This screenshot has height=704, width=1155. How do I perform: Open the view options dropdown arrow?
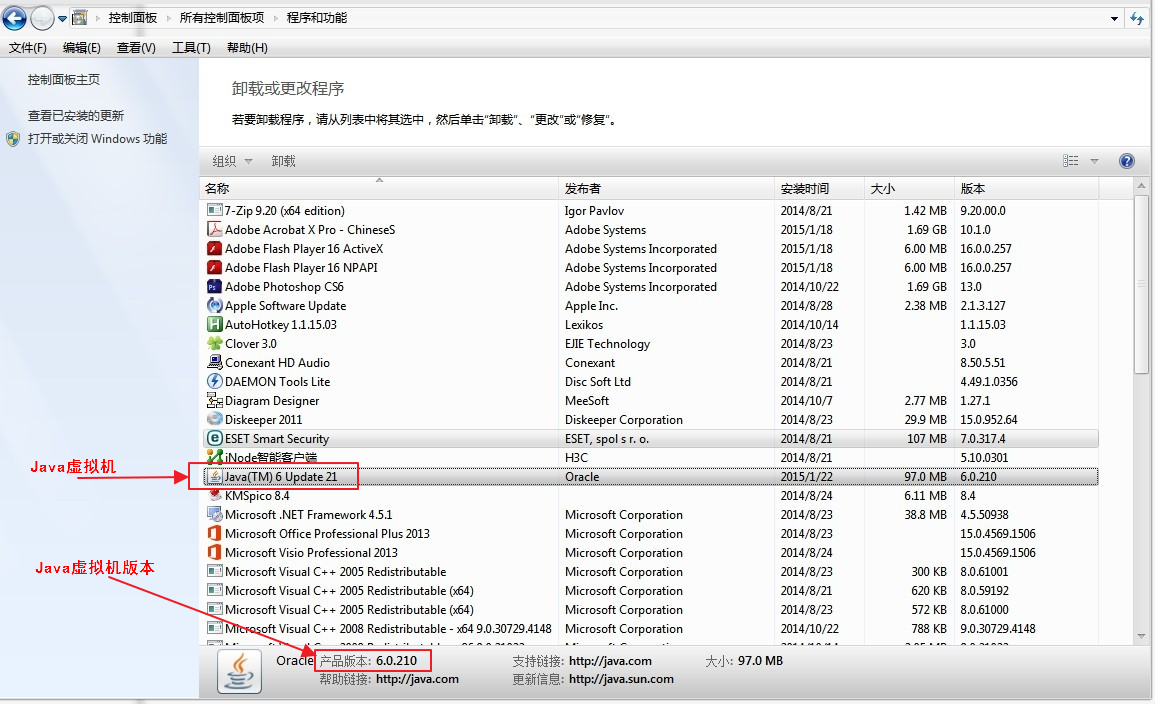click(x=1094, y=161)
